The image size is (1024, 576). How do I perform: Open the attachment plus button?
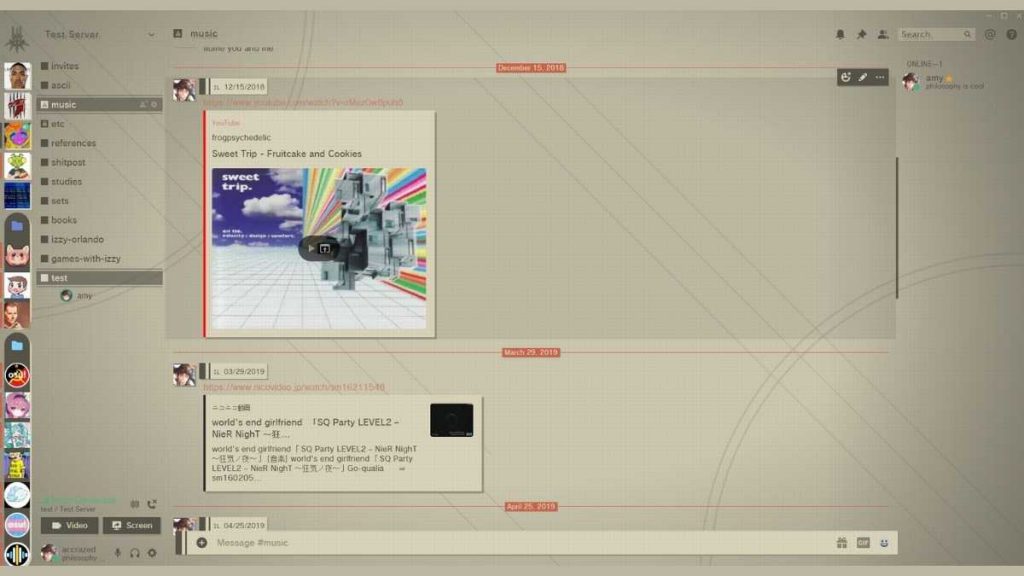tap(202, 543)
